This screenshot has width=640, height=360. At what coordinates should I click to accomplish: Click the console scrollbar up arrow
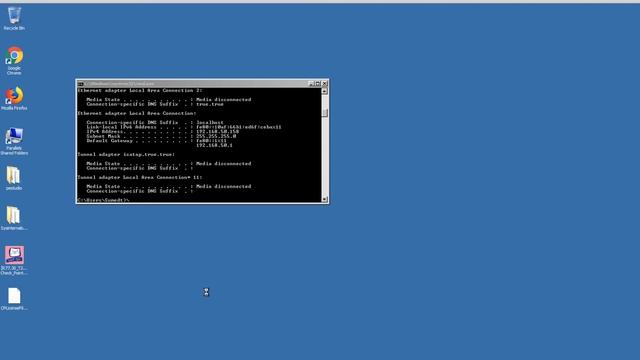coord(324,91)
